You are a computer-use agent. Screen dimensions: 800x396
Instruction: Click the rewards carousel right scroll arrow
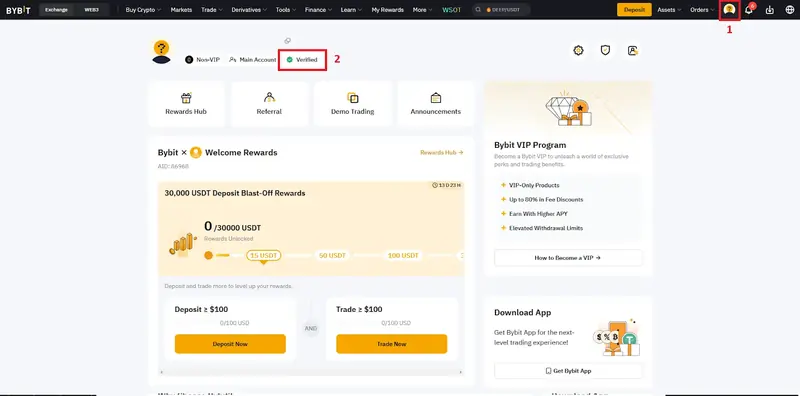[461, 372]
